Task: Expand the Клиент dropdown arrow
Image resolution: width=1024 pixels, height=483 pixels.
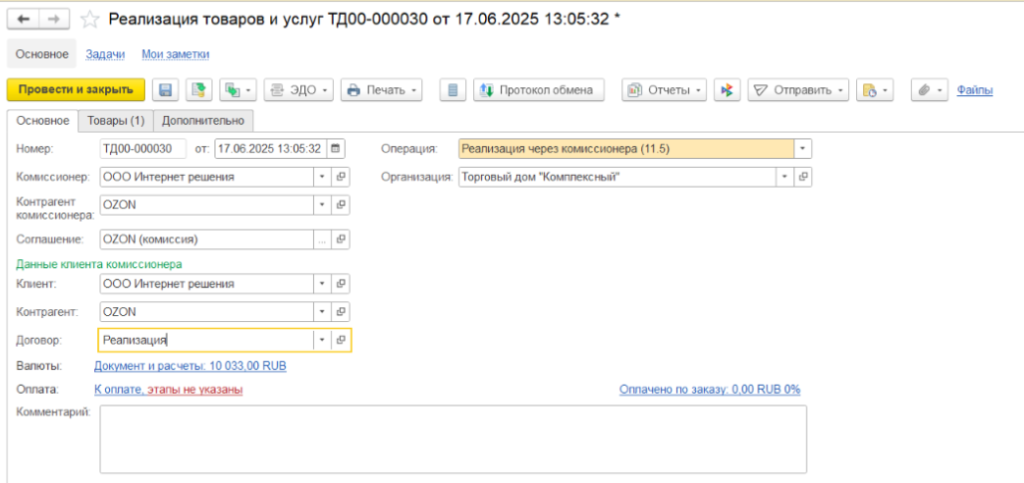Action: pyautogui.click(x=322, y=284)
